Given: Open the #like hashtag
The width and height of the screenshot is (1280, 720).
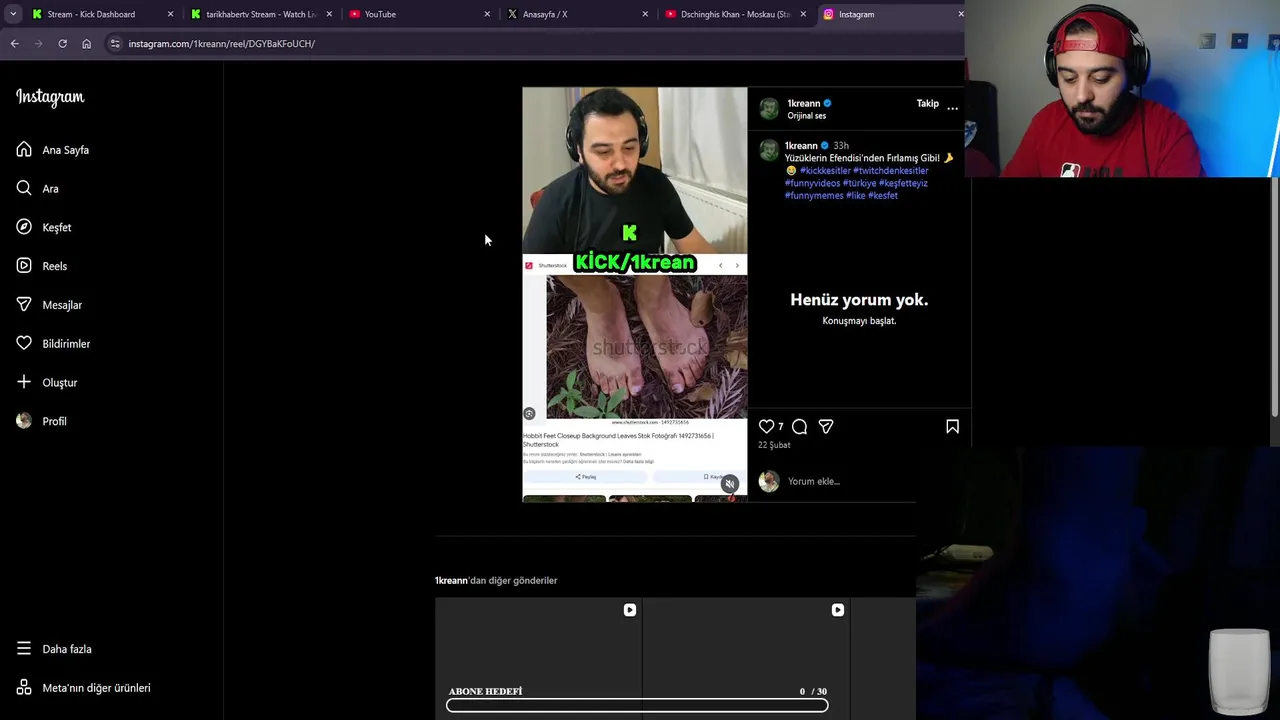Looking at the screenshot, I should point(856,195).
